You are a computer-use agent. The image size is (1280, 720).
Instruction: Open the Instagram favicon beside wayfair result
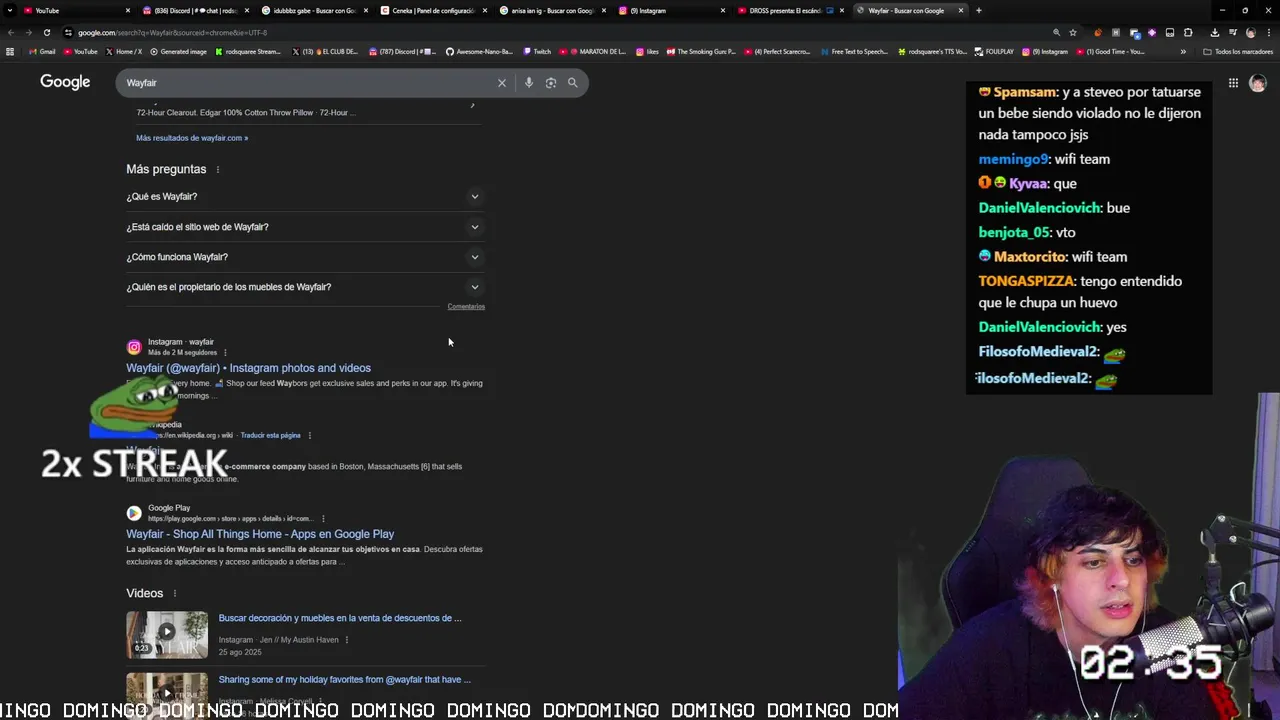[x=134, y=347]
